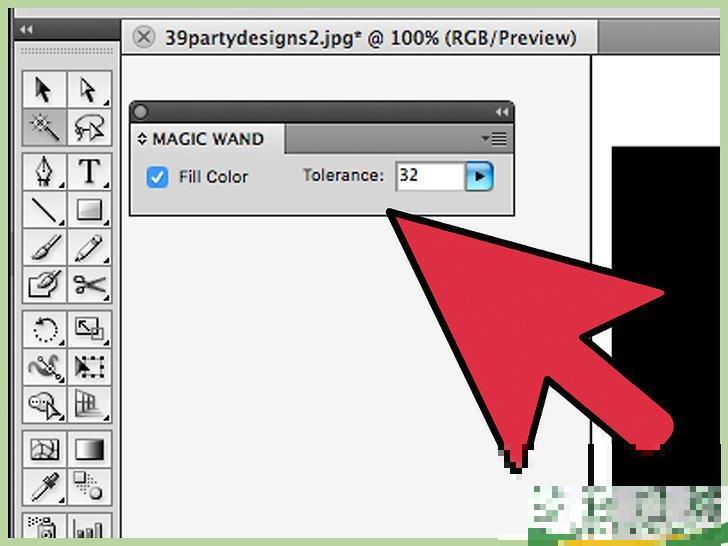Collapse the Magic Wand panel with double arrows

(501, 112)
